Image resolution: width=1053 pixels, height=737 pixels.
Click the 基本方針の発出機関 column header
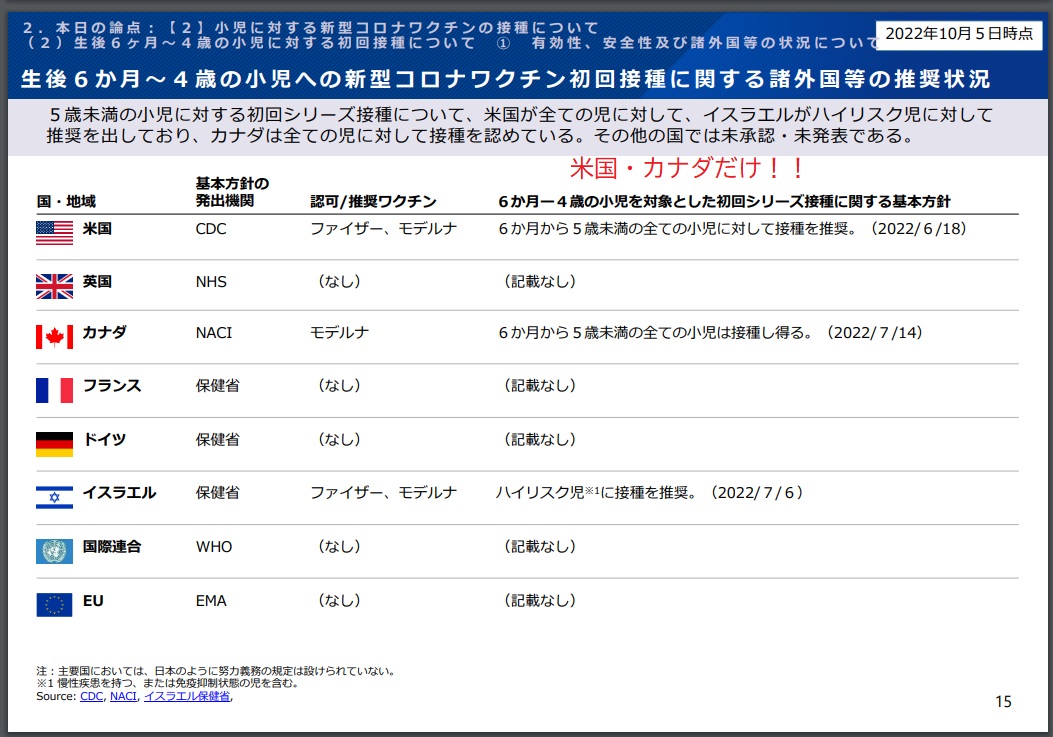coord(232,192)
